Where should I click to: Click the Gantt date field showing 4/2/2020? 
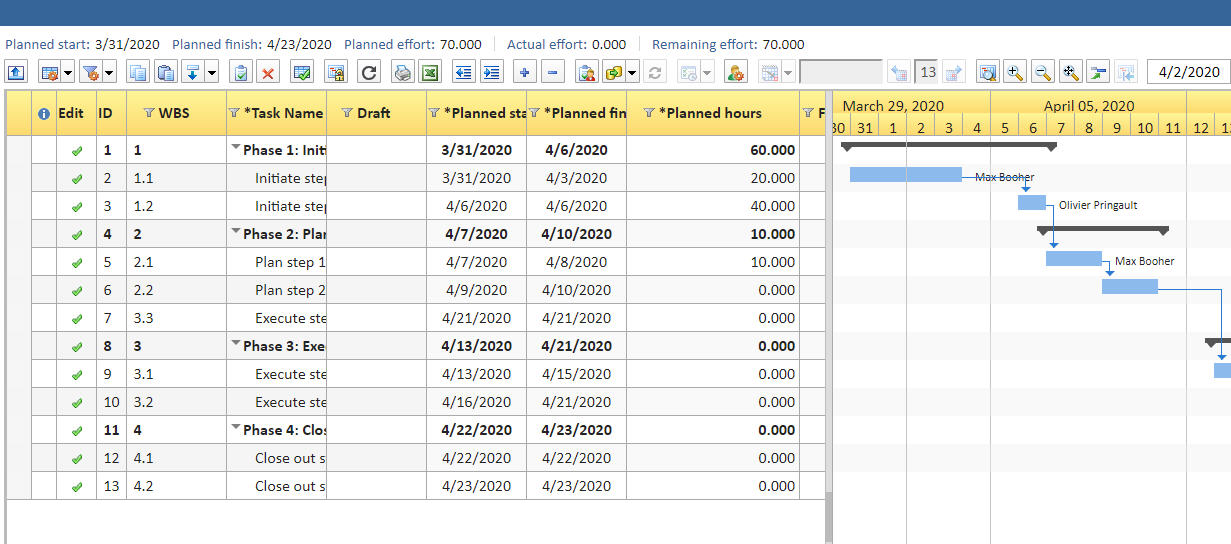(1188, 72)
